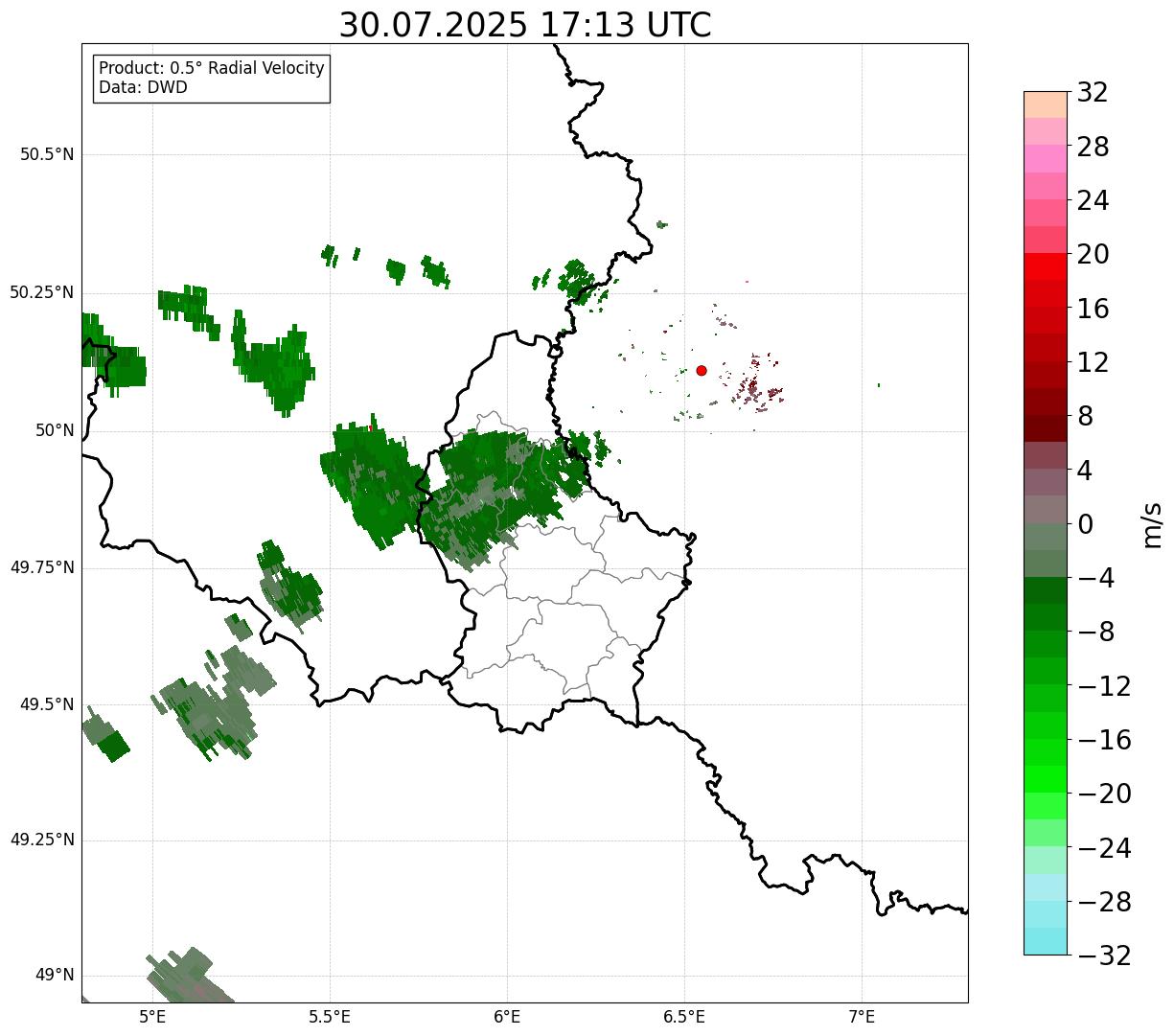The height and width of the screenshot is (1036, 1174).
Task: Click the 49°N latitude label
Action: [x=55, y=976]
